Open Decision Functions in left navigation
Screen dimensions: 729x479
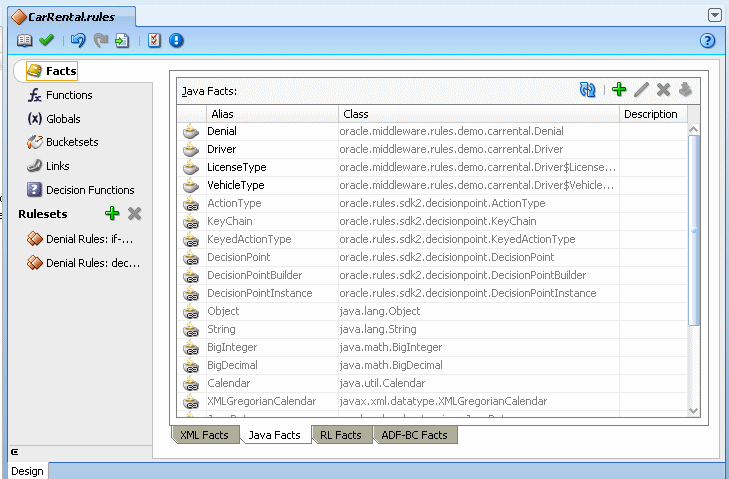[x=81, y=190]
